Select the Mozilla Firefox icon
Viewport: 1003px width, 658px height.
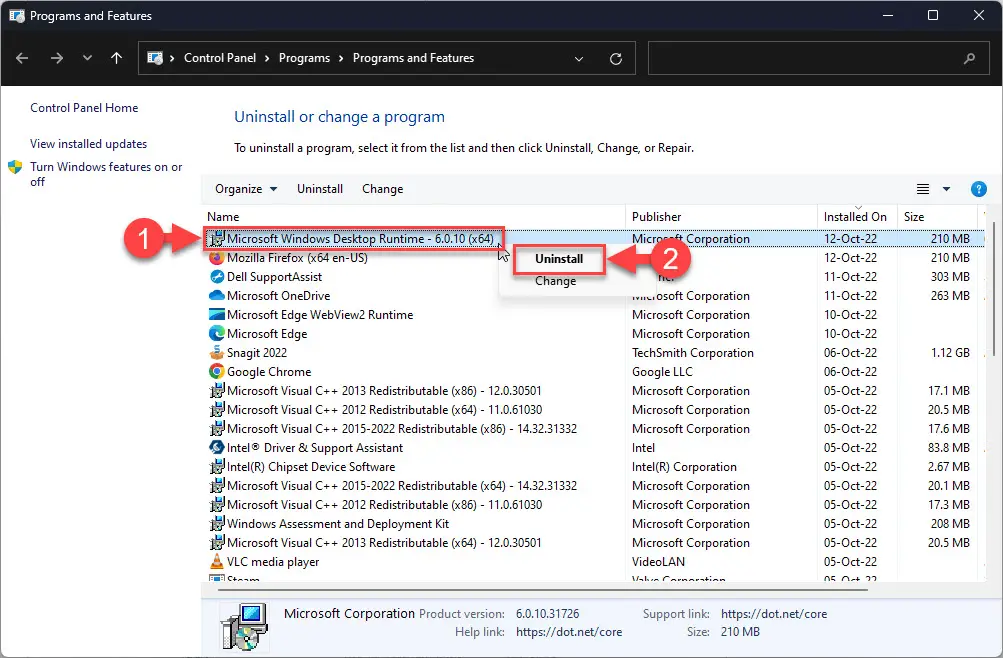point(217,258)
